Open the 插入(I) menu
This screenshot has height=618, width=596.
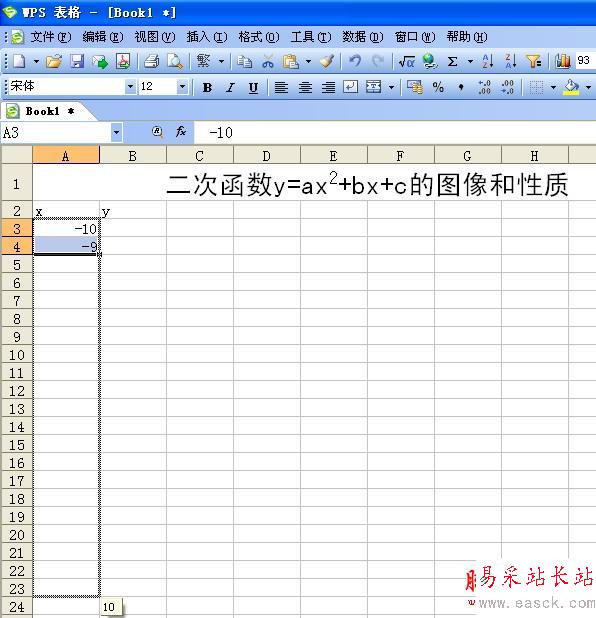207,37
